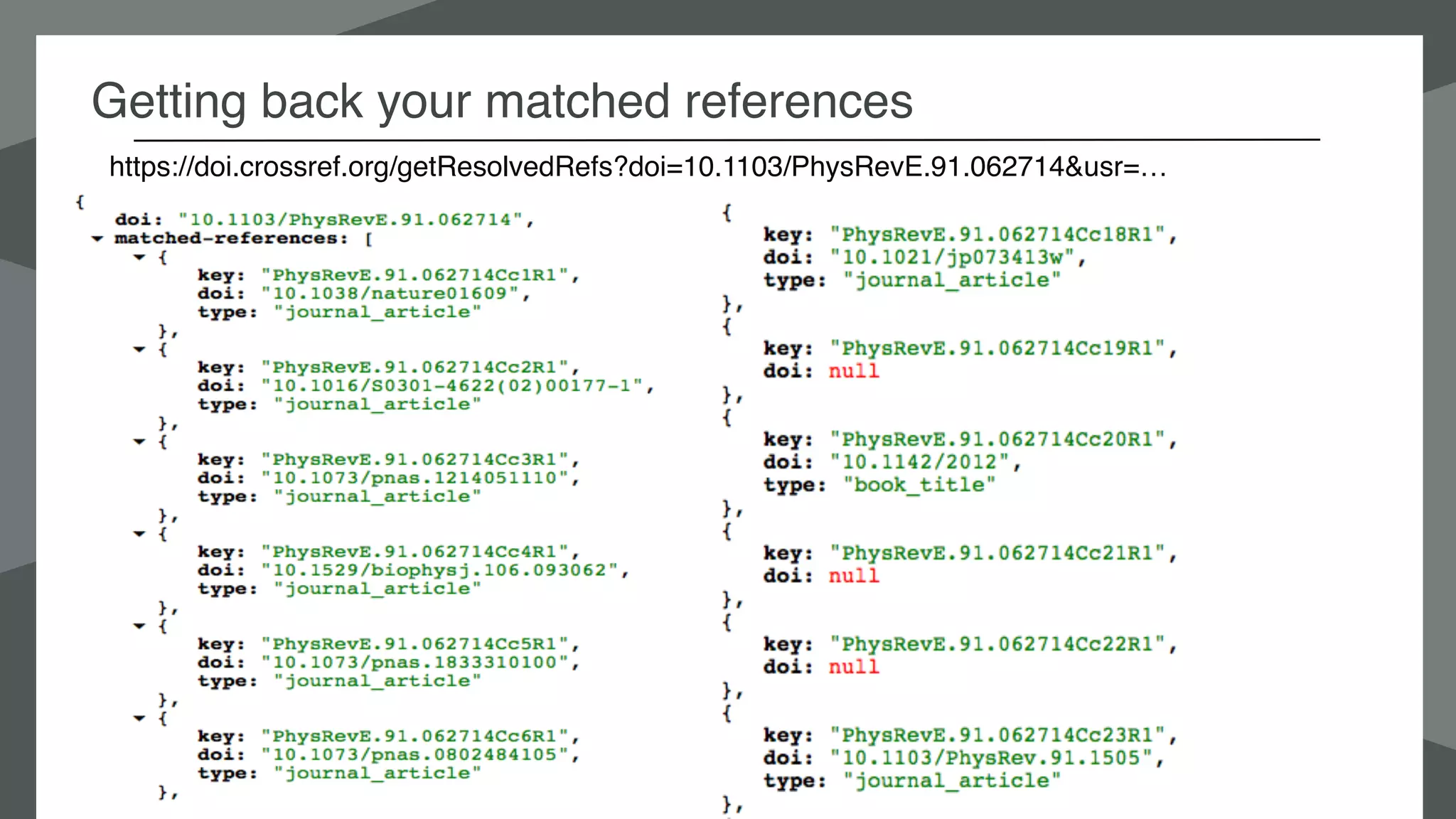This screenshot has height=819, width=1456.
Task: Select key value "PhysRevE.91.062714Cc3R1"
Action: click(x=415, y=460)
